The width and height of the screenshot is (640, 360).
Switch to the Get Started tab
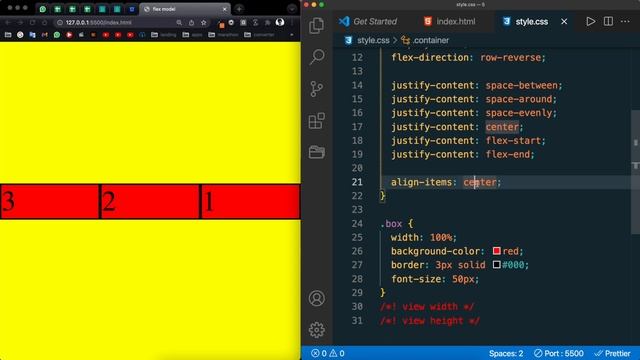[368, 22]
